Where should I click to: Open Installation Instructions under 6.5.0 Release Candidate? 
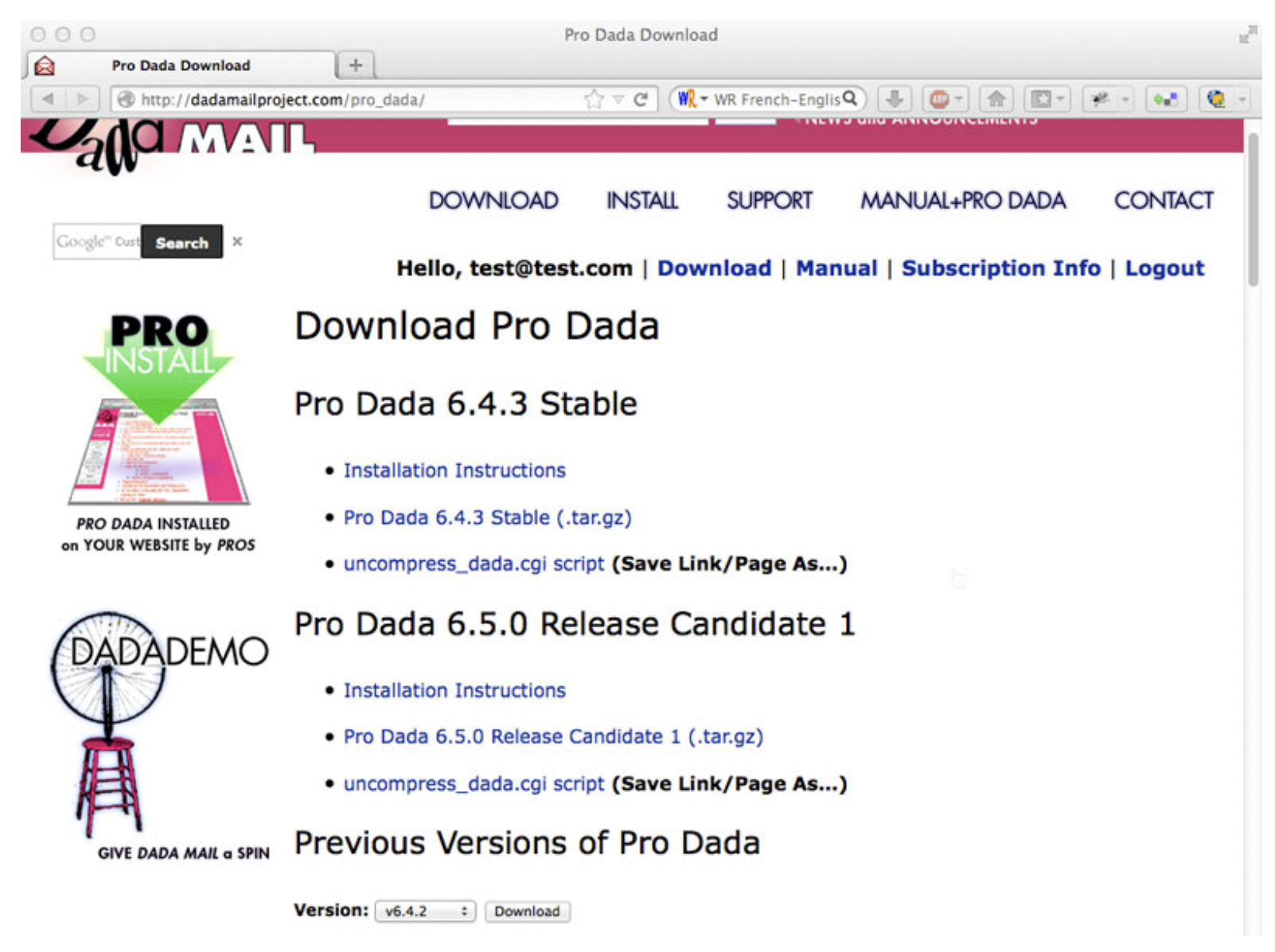coord(454,690)
